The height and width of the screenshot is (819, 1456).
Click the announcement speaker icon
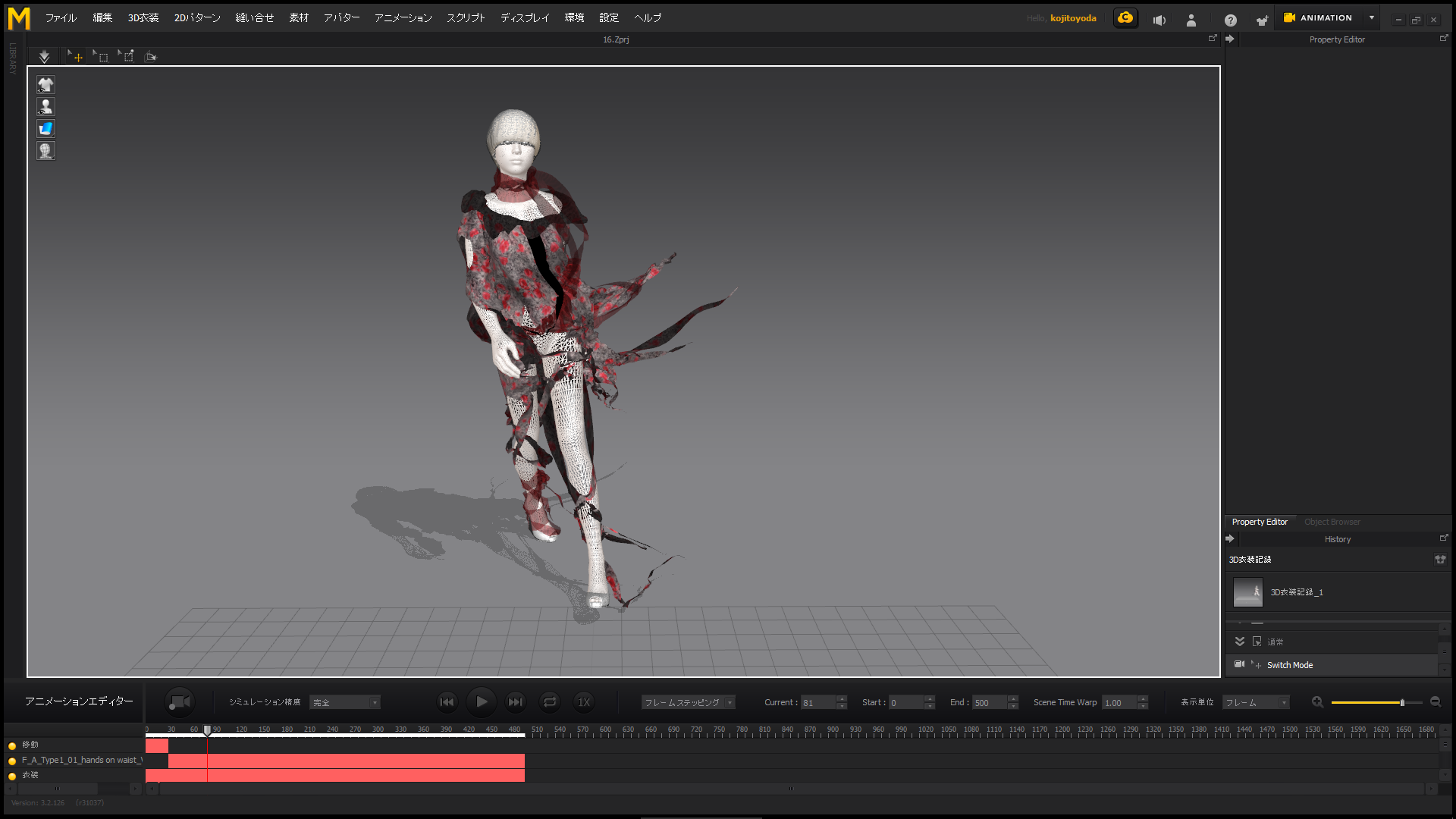click(x=1159, y=20)
